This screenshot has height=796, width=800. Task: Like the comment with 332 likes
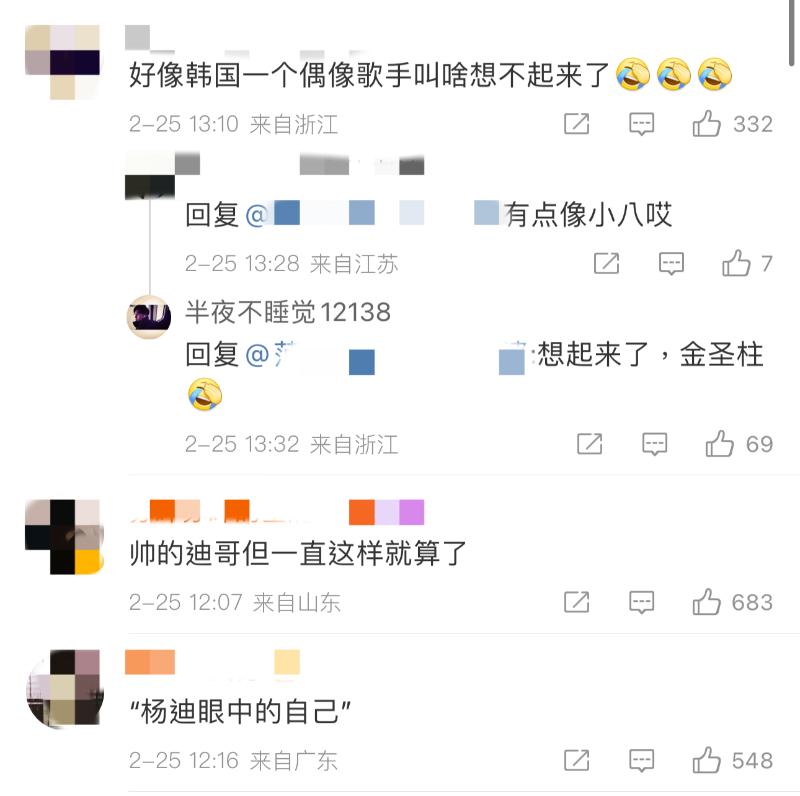[707, 123]
